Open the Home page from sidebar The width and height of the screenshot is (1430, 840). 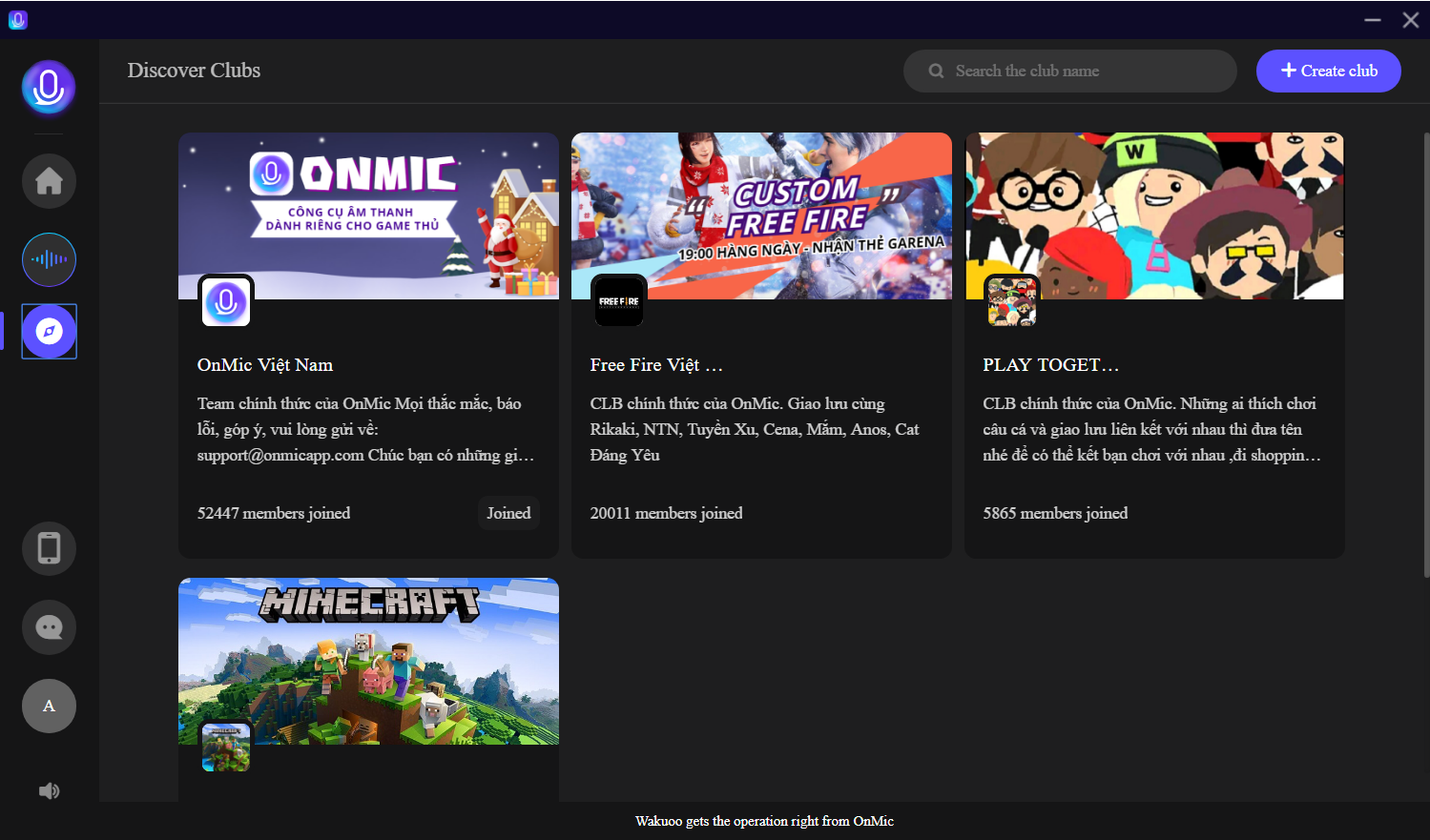tap(49, 181)
